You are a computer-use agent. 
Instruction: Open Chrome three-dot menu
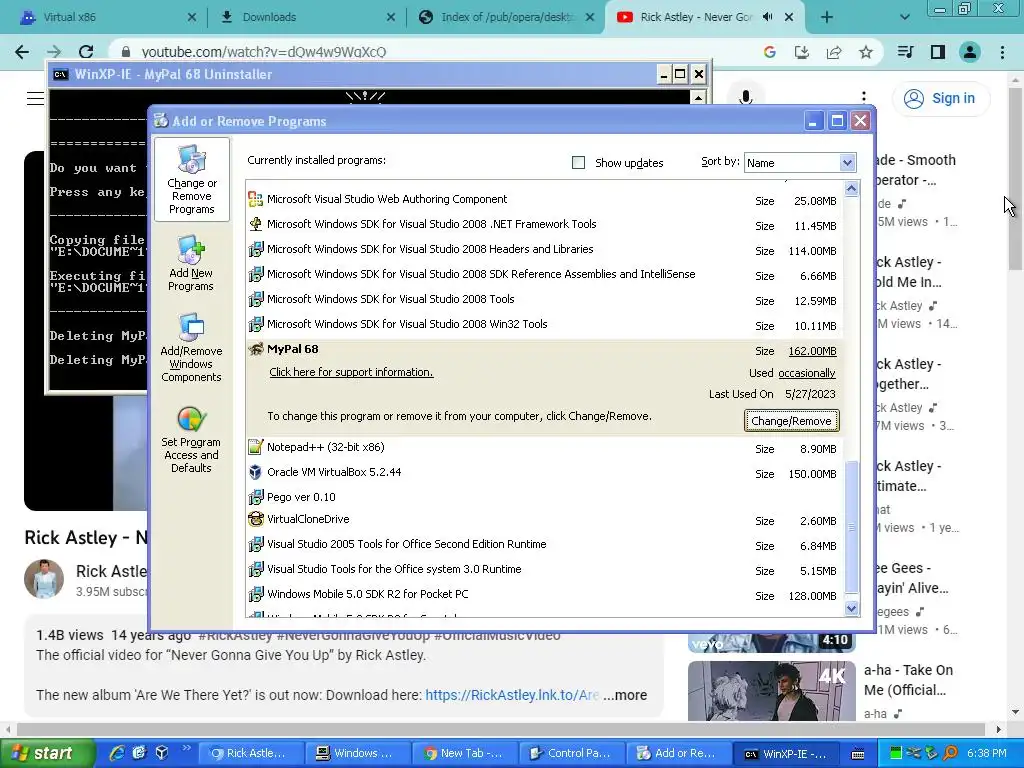click(1002, 52)
